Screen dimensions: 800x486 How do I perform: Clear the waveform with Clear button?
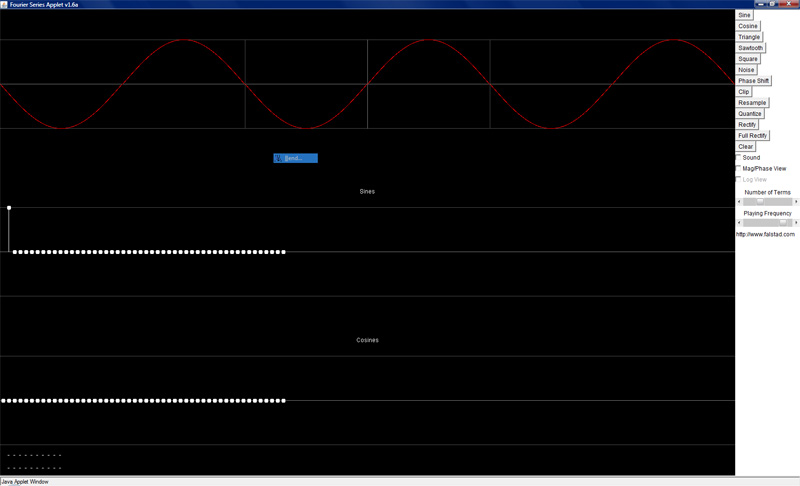745,146
